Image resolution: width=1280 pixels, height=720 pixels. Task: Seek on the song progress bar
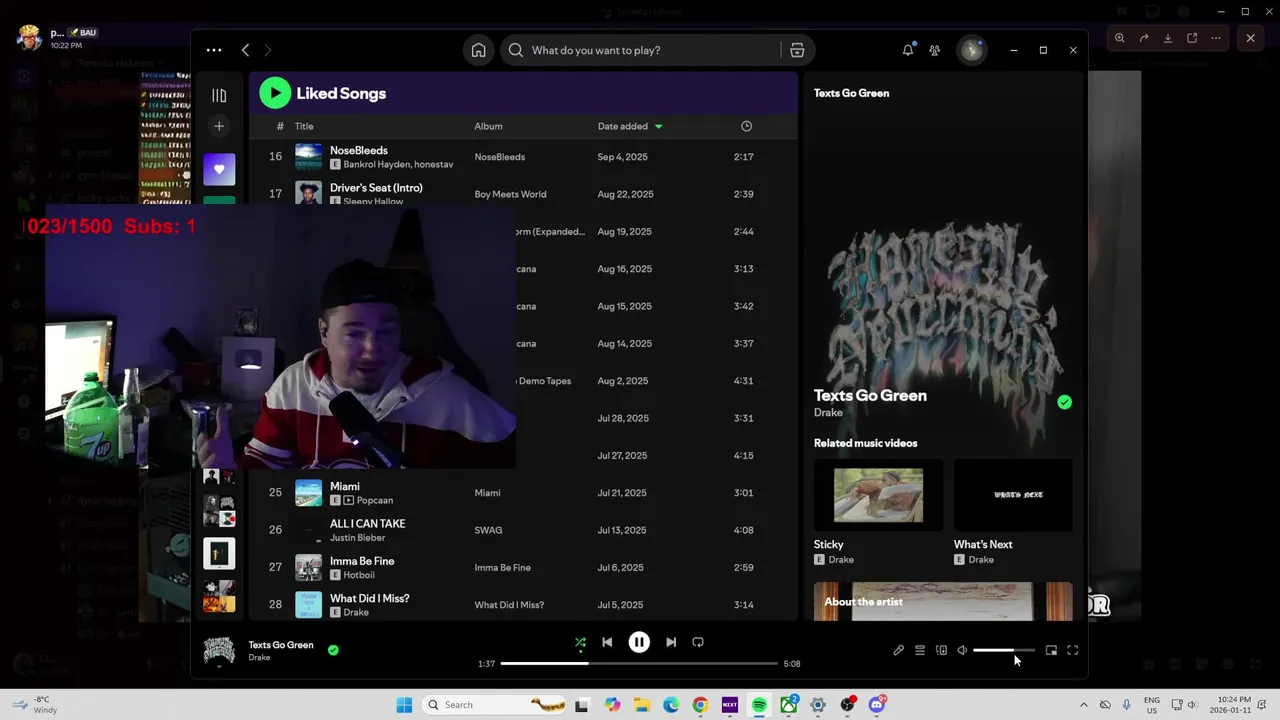(639, 663)
